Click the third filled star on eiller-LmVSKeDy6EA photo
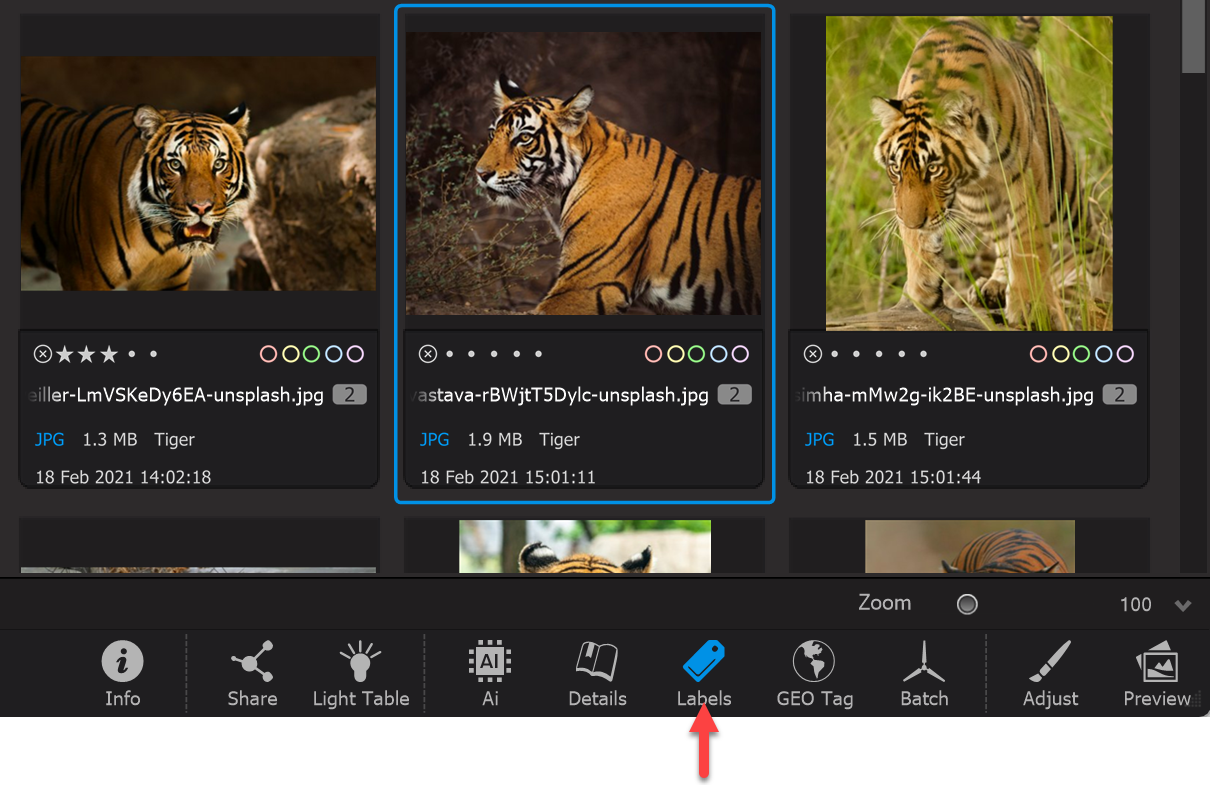Viewport: 1210px width, 785px height. [109, 354]
